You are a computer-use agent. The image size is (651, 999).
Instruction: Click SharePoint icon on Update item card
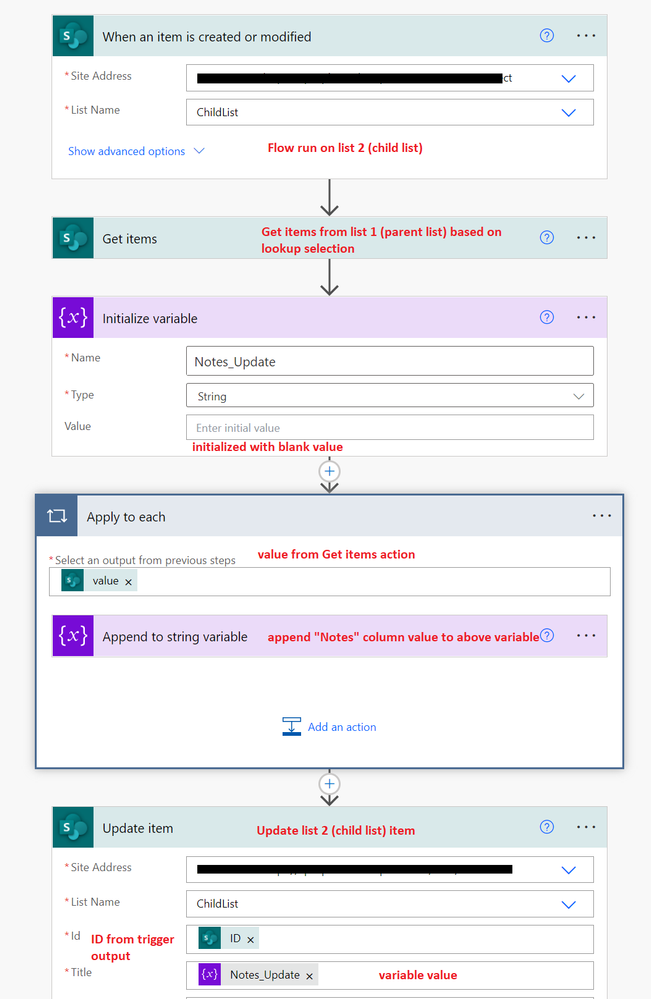(73, 828)
